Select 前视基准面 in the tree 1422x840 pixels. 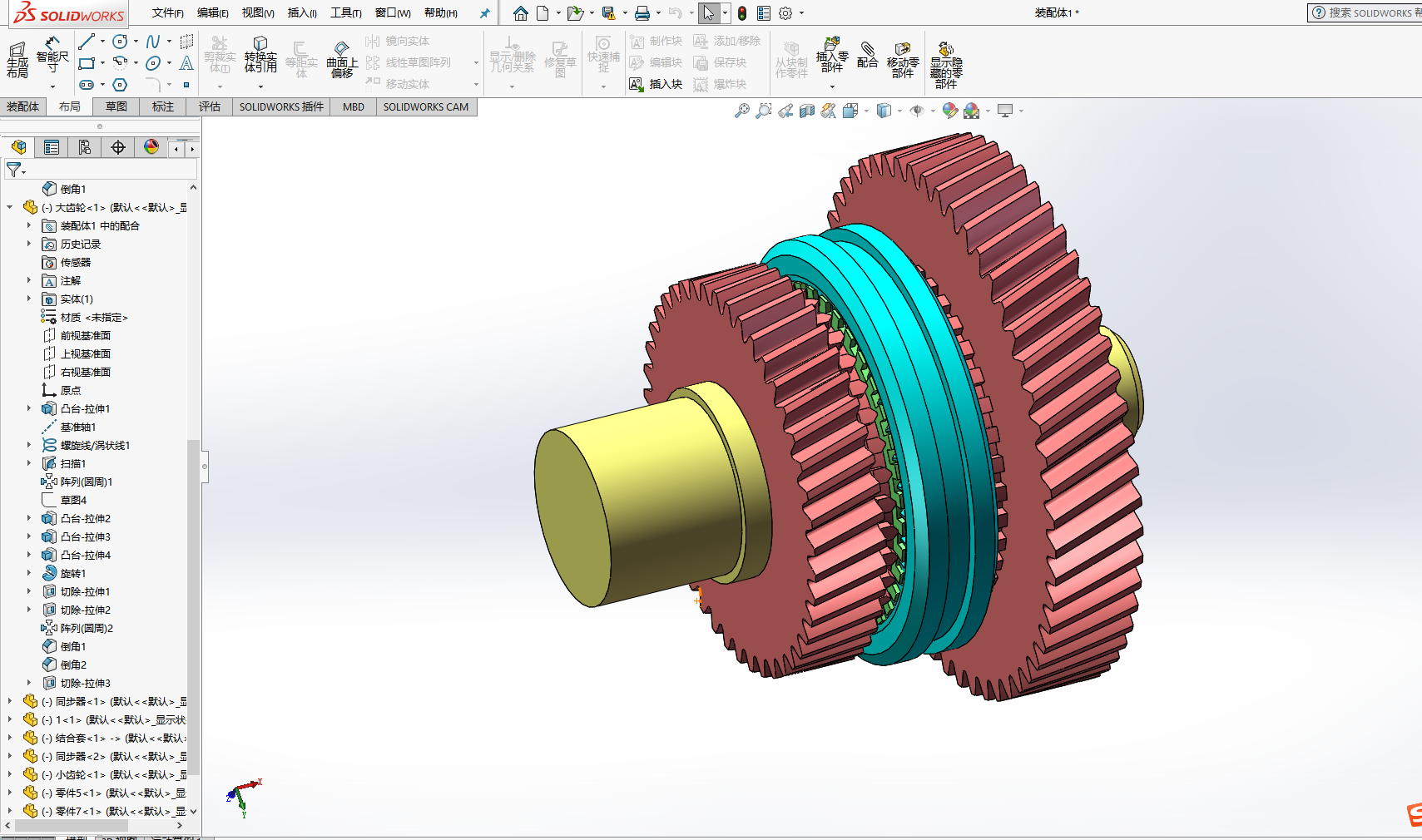[86, 335]
